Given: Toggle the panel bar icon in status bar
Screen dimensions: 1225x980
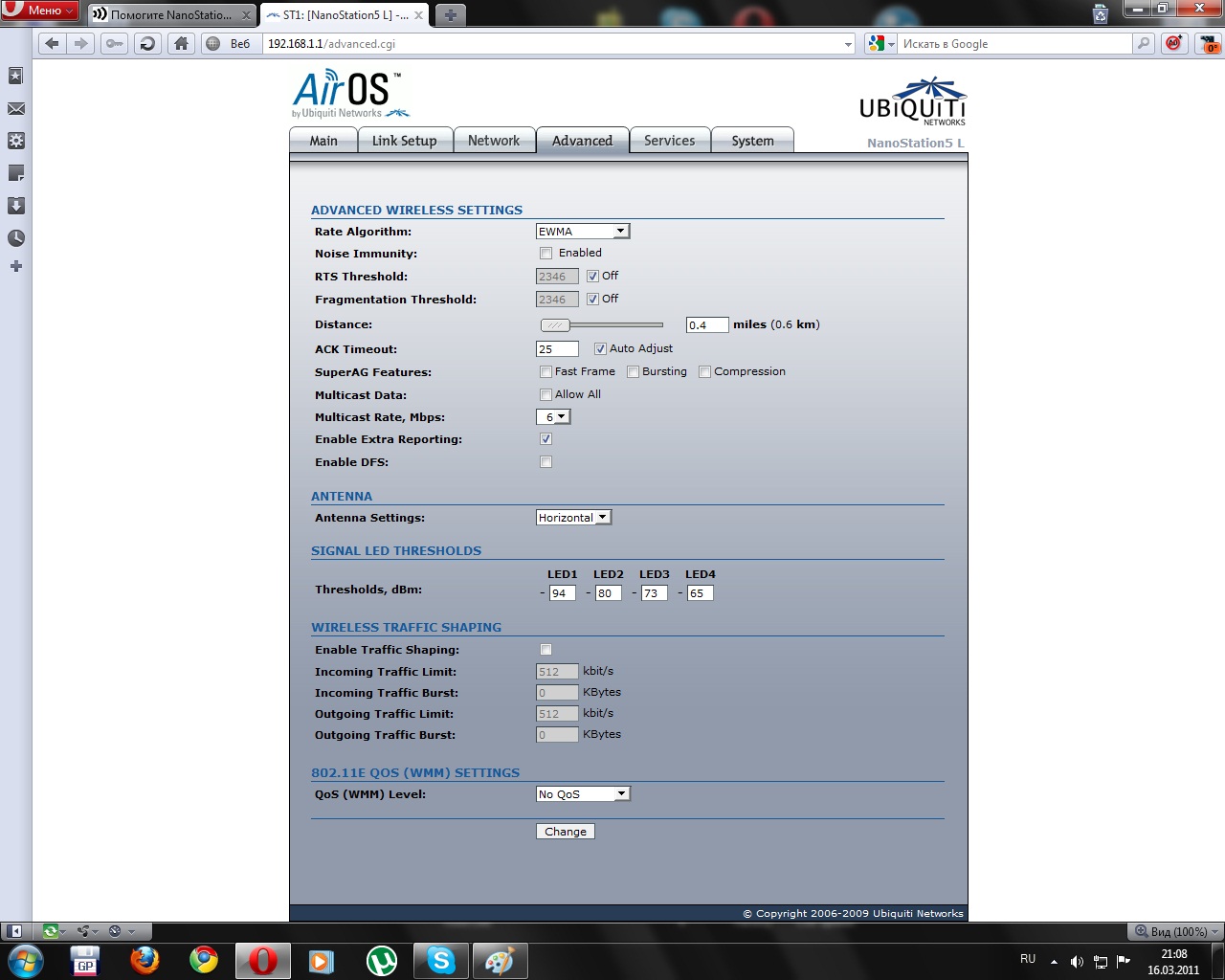Looking at the screenshot, I should [14, 931].
